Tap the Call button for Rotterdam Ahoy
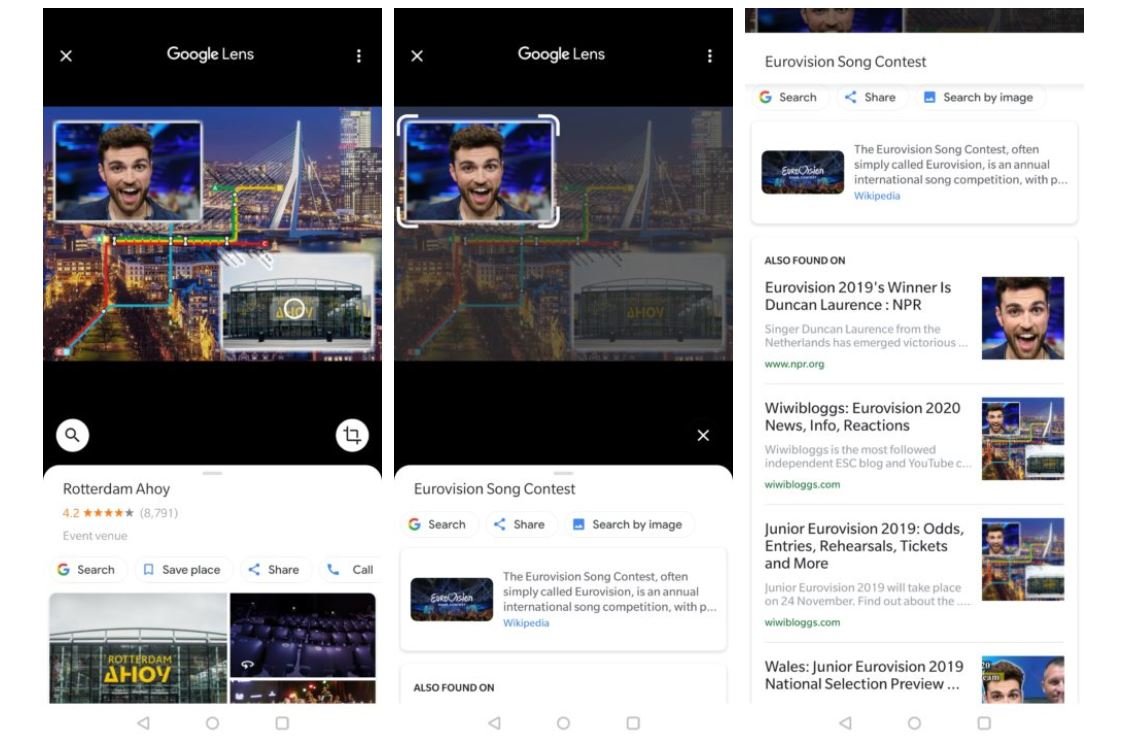 tap(351, 570)
